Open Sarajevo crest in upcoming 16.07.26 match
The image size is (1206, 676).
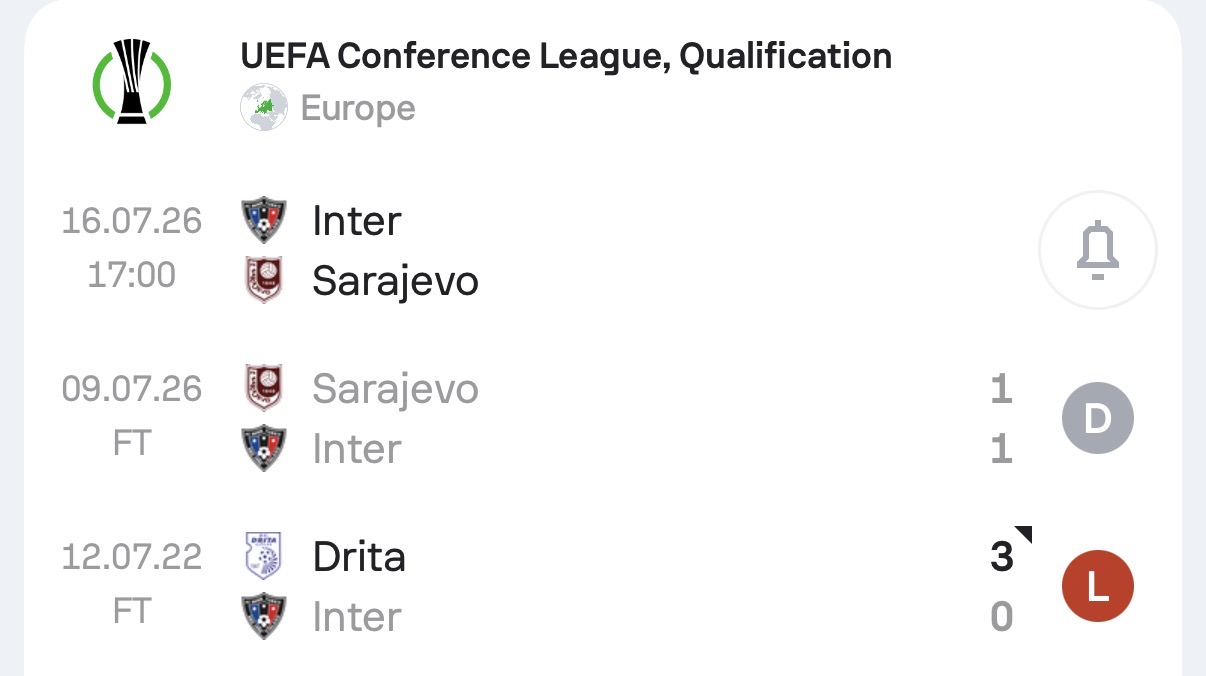[264, 281]
